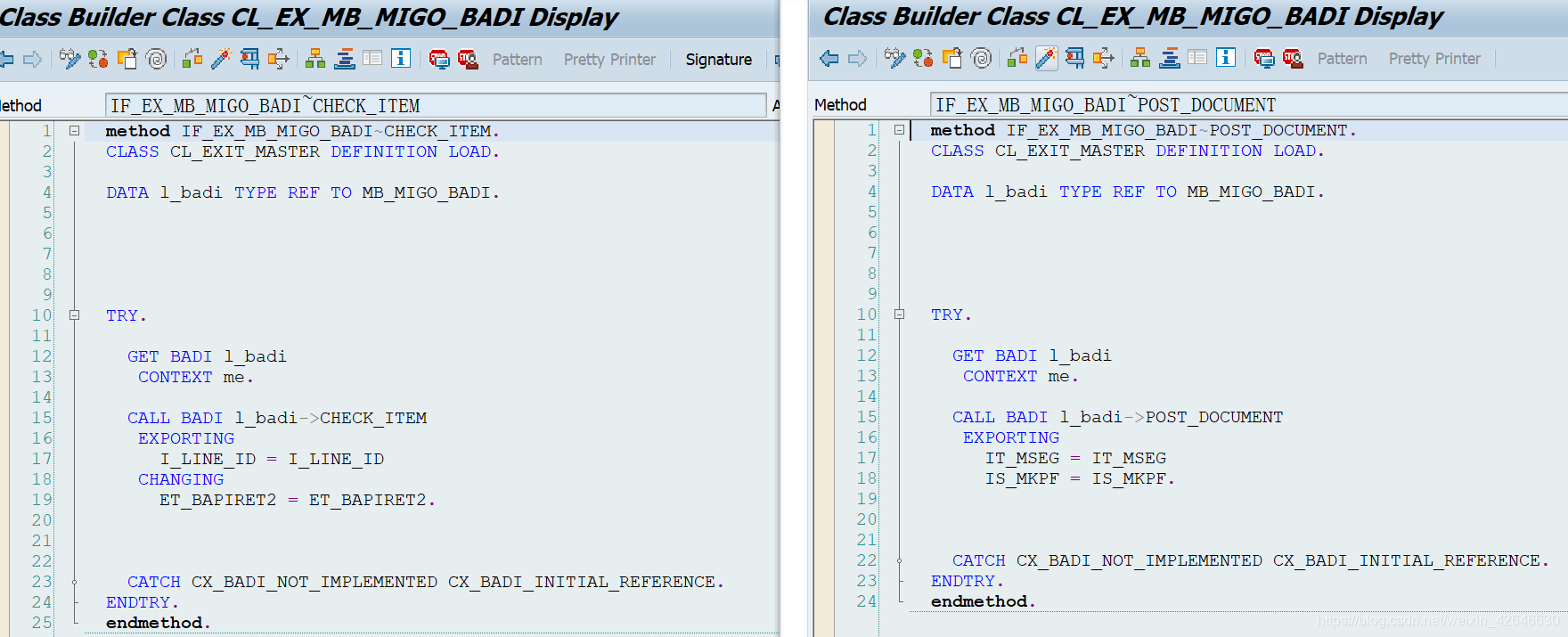The width and height of the screenshot is (1568, 637).
Task: Toggle fullscreen layout icon in right window
Action: tap(1197, 59)
